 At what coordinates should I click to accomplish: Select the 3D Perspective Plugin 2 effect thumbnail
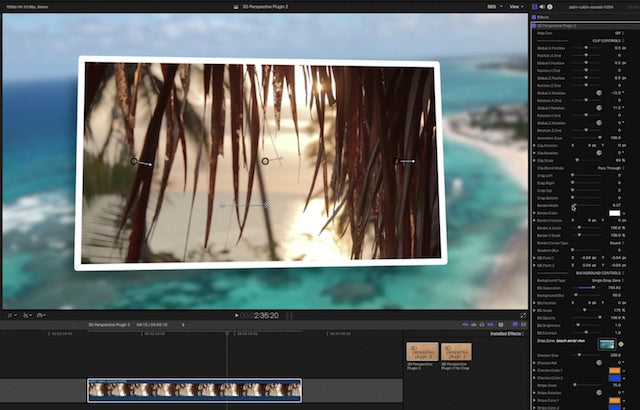[x=421, y=353]
